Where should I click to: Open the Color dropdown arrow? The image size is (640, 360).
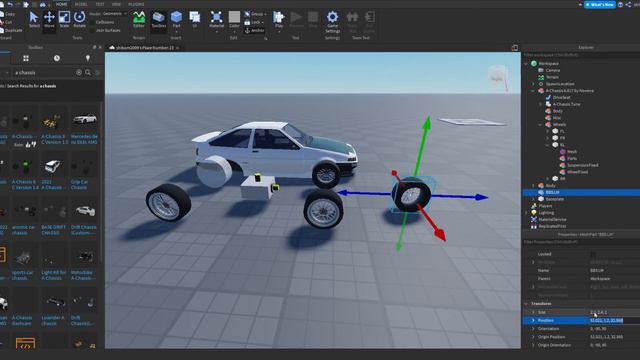pos(234,31)
